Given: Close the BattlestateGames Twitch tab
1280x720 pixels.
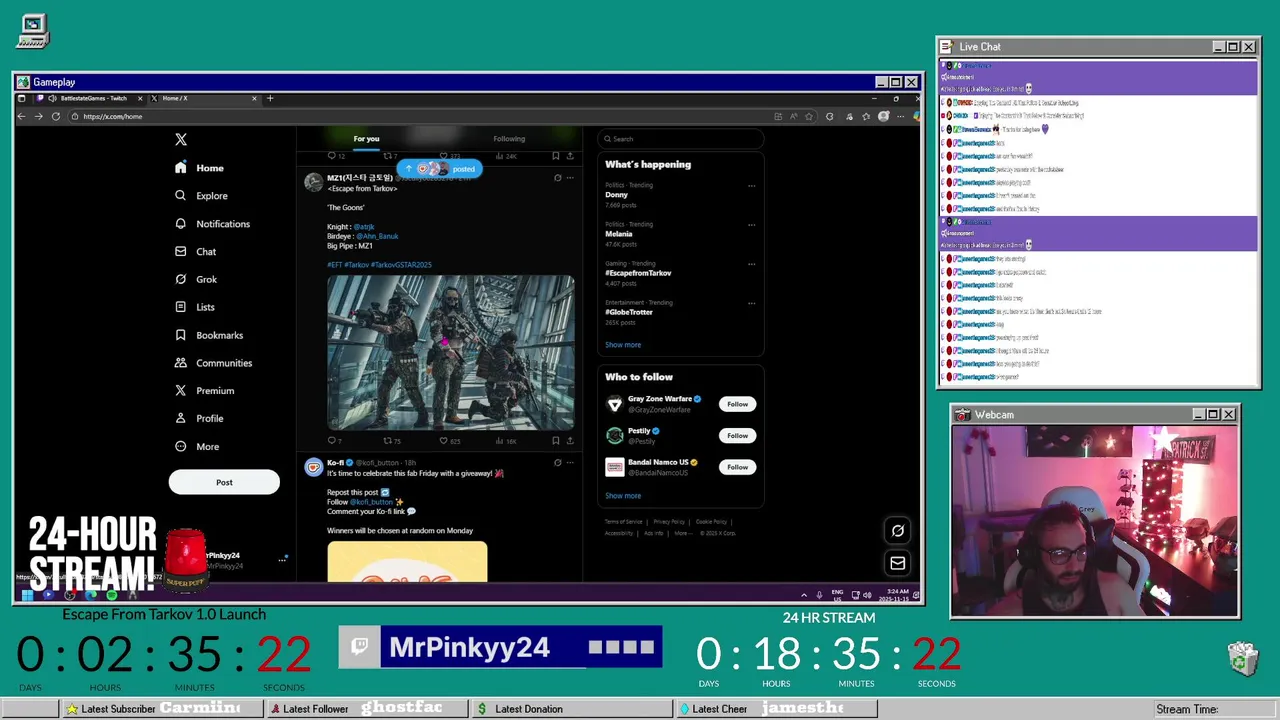Looking at the screenshot, I should pyautogui.click(x=140, y=98).
